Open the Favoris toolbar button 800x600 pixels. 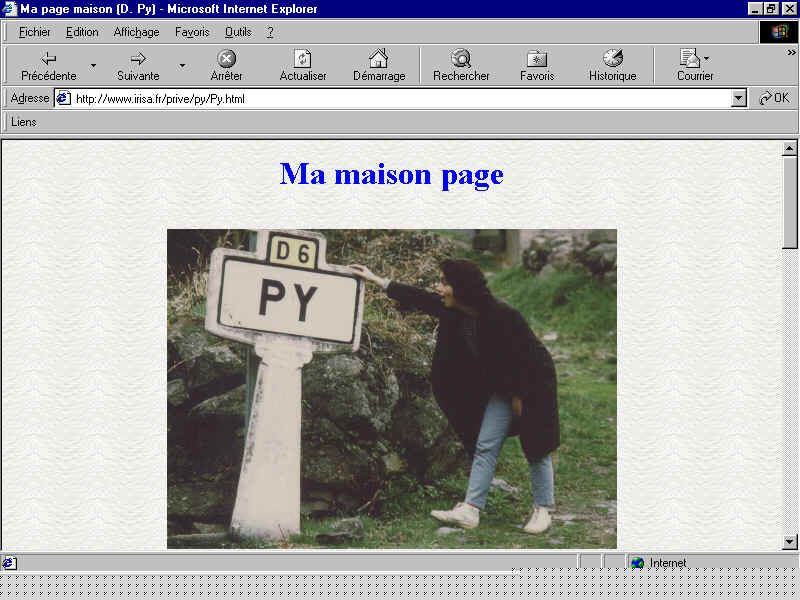(537, 65)
